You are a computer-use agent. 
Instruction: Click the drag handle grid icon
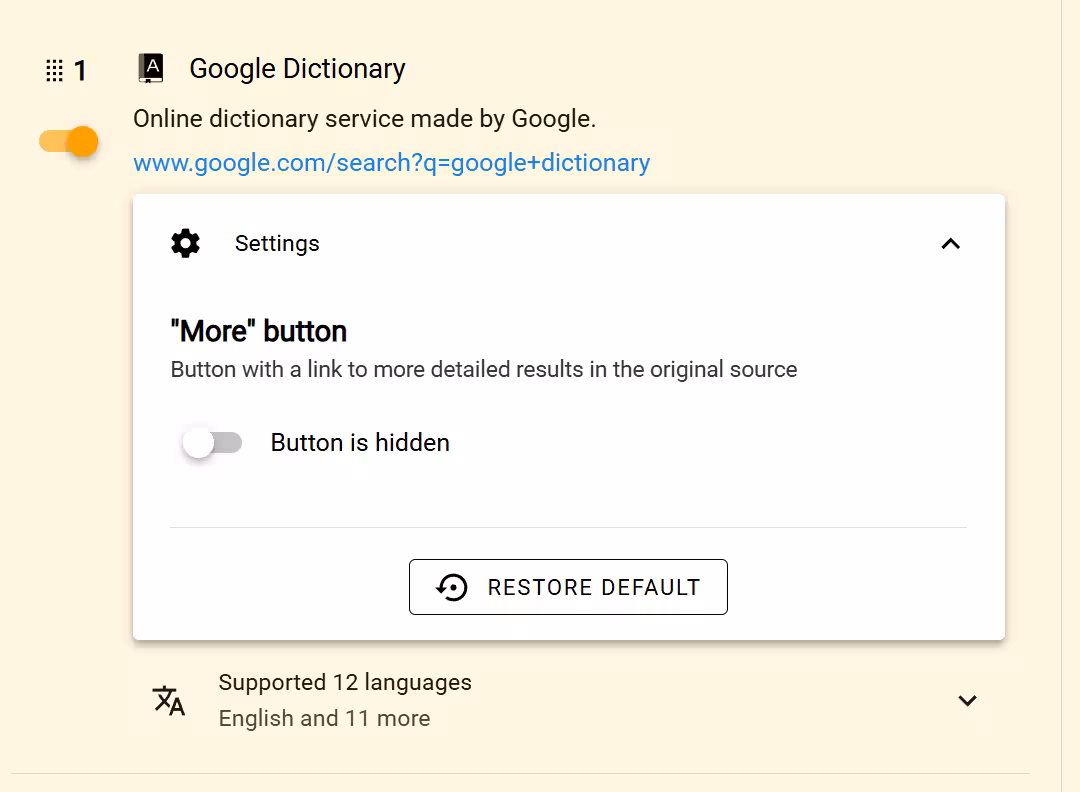54,70
